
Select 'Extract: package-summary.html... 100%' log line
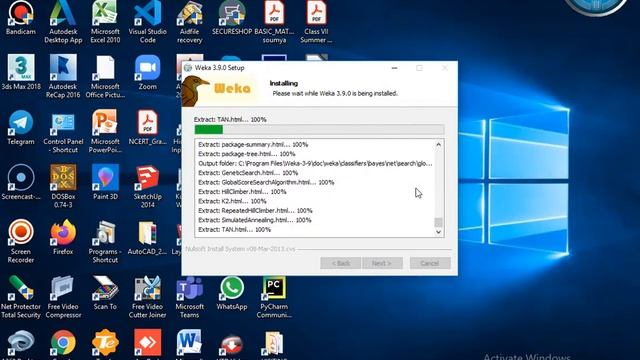click(x=253, y=144)
